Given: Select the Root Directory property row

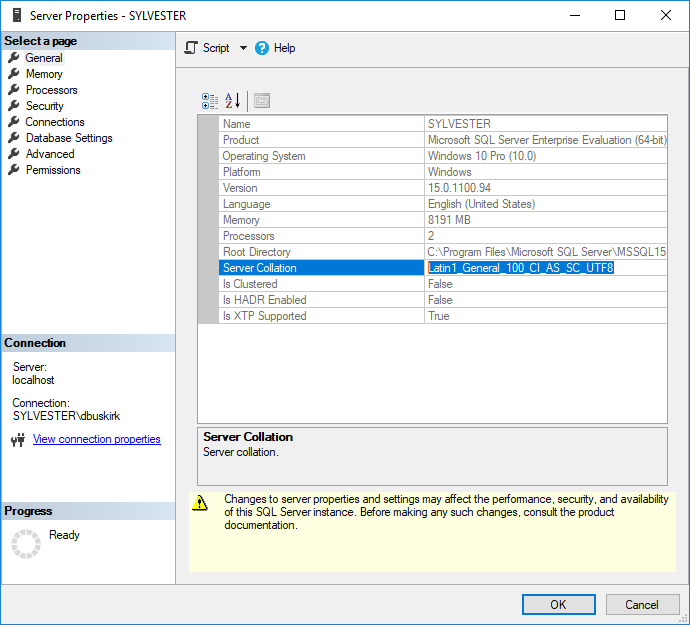Looking at the screenshot, I should [320, 252].
